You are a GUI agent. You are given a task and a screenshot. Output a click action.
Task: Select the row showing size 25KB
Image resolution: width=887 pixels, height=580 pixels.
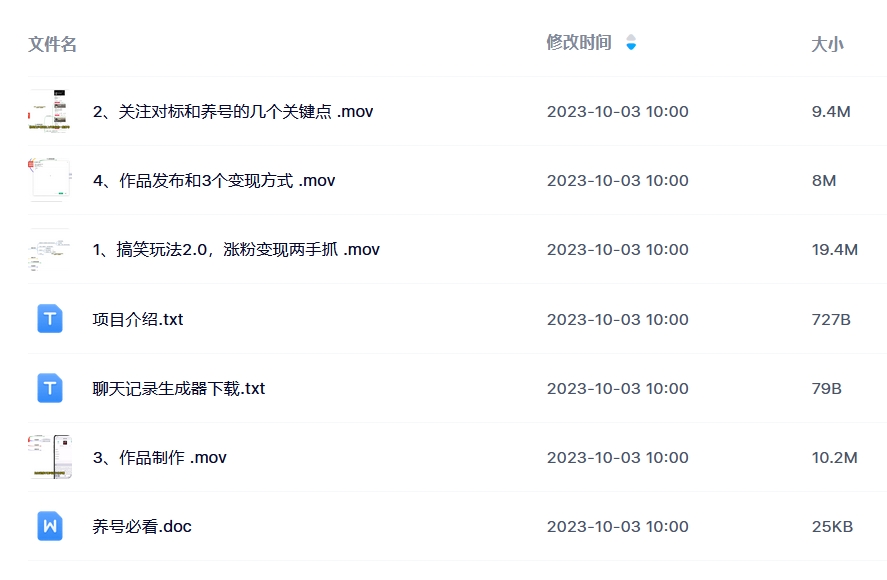832,527
